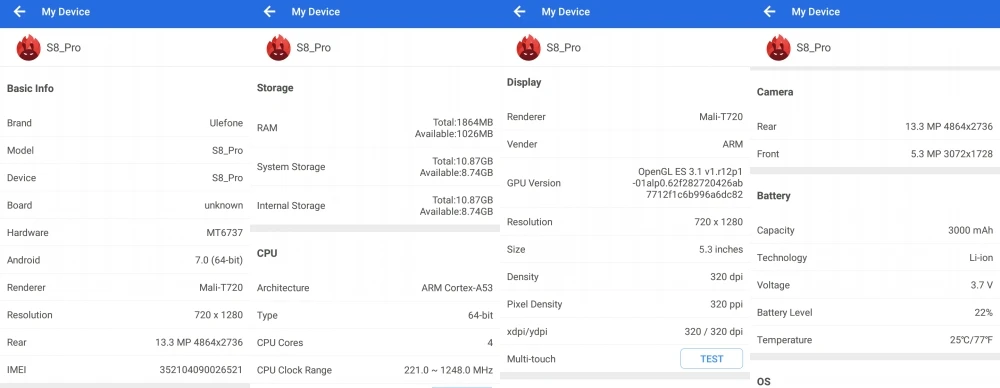Select RAM Total:1864MB value
Screen dimensions: 1000x388
pos(462,123)
